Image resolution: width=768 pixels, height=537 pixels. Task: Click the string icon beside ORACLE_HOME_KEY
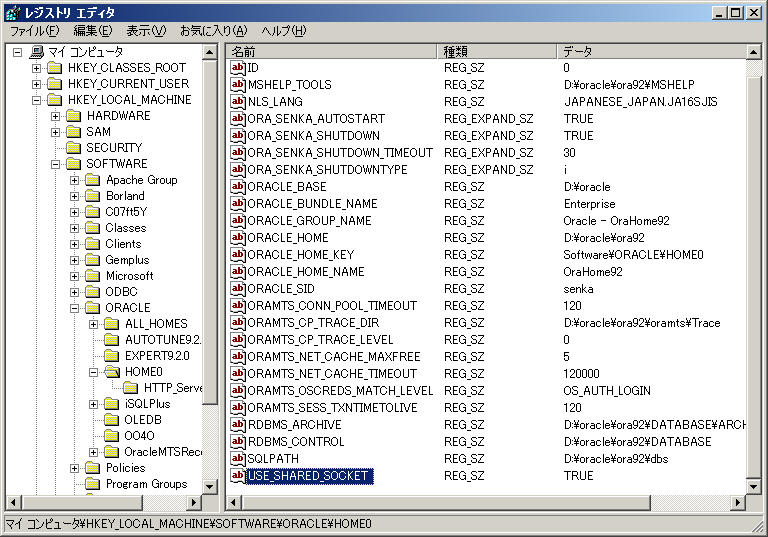pyautogui.click(x=238, y=255)
